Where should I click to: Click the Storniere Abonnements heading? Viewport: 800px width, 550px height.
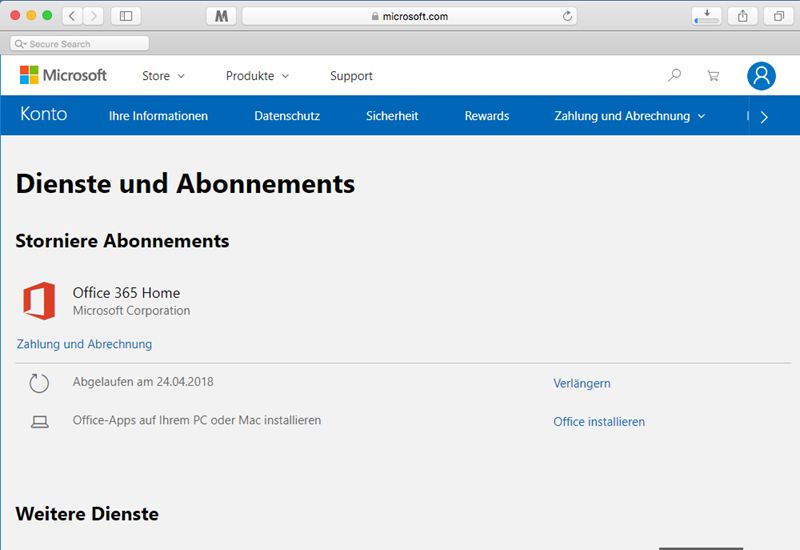122,241
